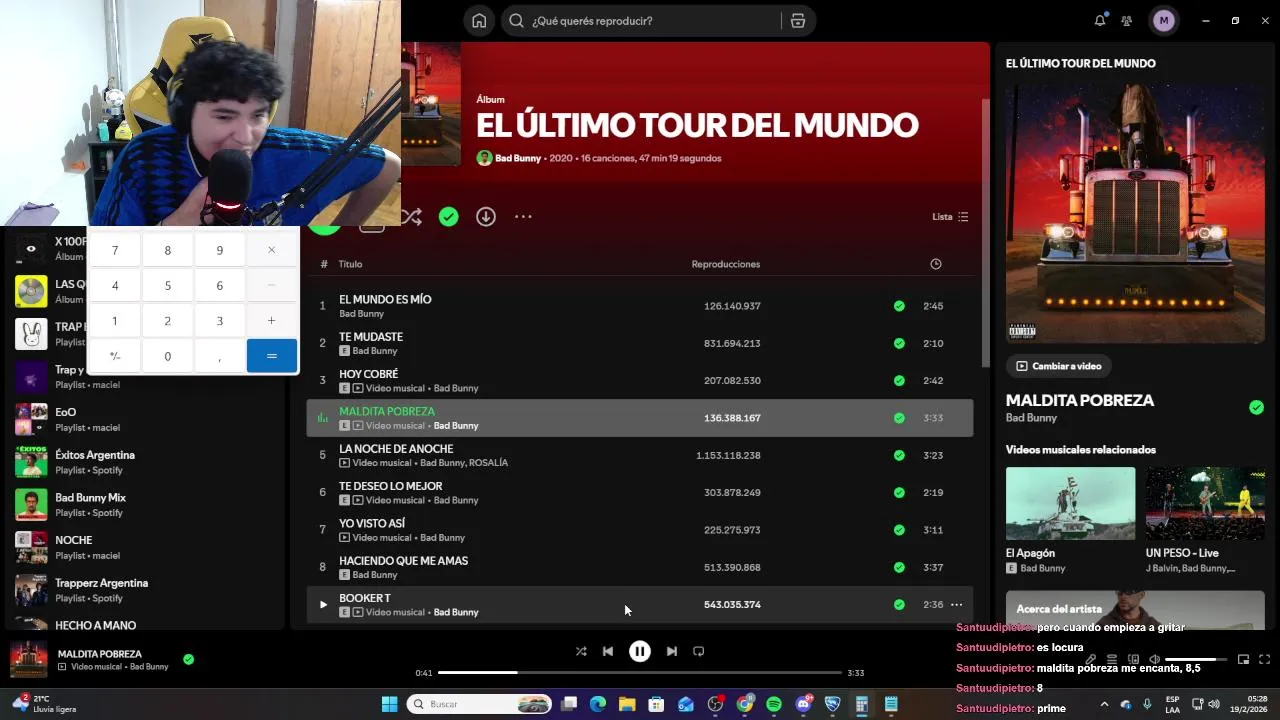Toggle saved check on TE DESEO LO MEJOR
The height and width of the screenshot is (720, 1280).
899,493
